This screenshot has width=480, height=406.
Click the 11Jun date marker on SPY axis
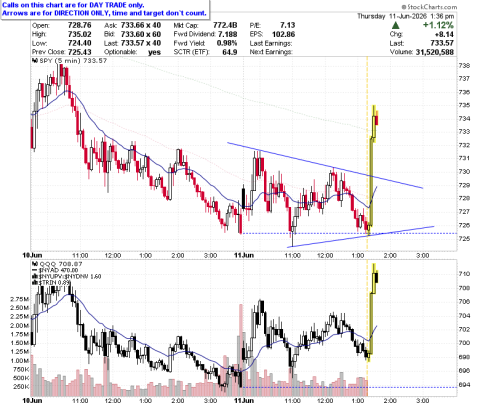pyautogui.click(x=244, y=255)
